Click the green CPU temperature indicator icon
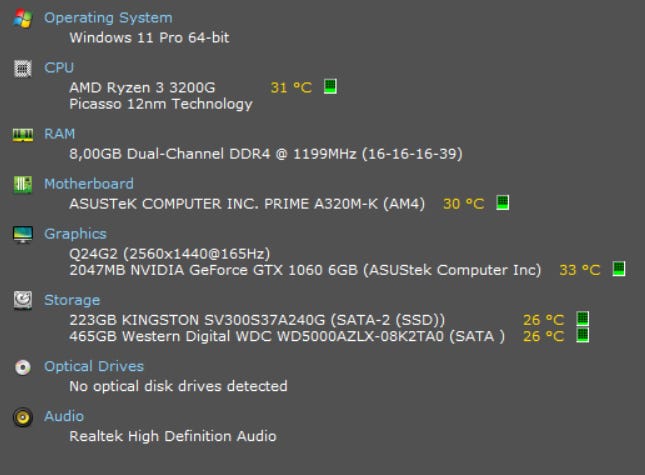The height and width of the screenshot is (475, 645). pyautogui.click(x=330, y=86)
